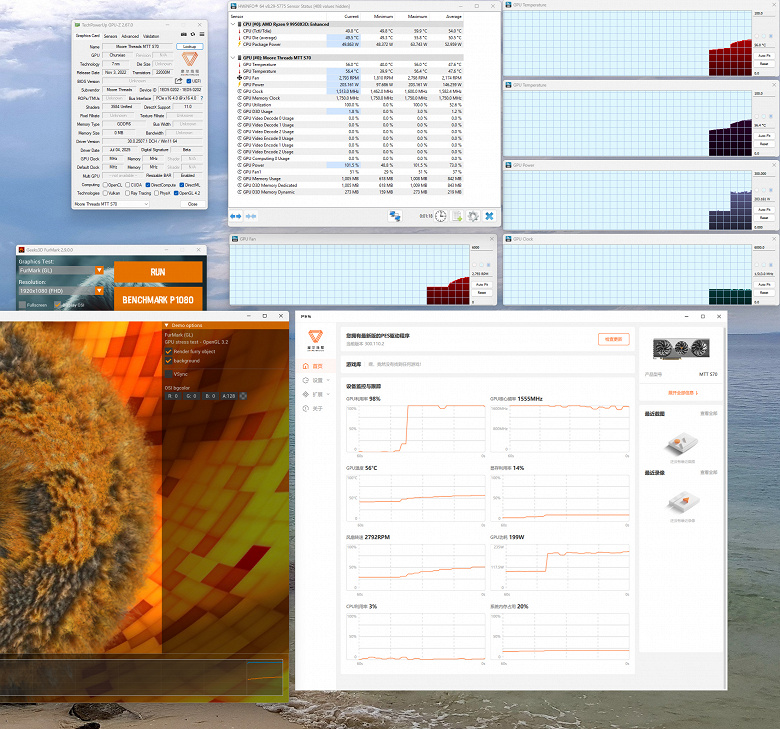Click the Moore Threads logo in GPU-Z
Screen dimensions: 780x729
(190, 61)
